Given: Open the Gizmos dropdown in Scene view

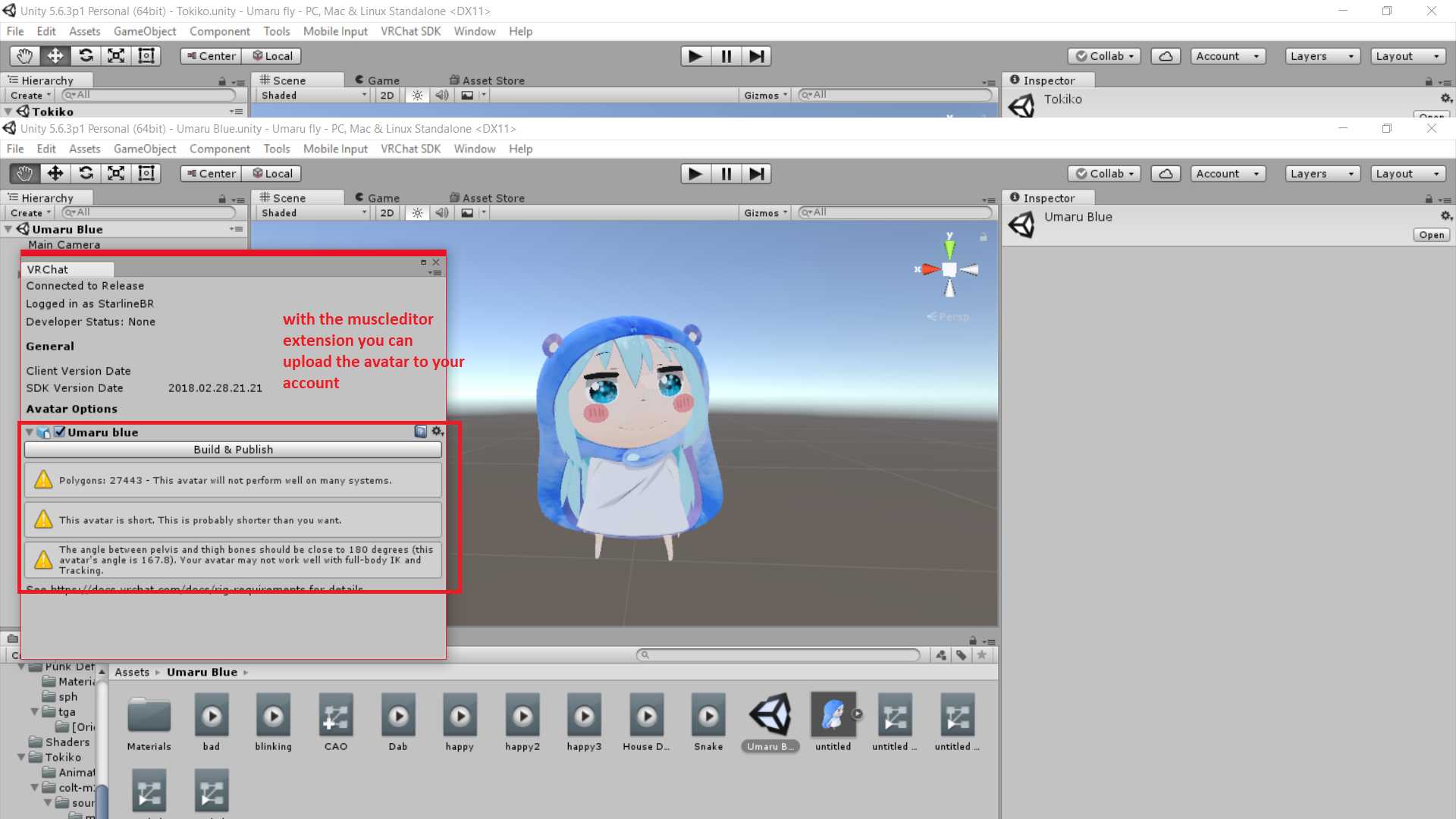Looking at the screenshot, I should pyautogui.click(x=765, y=213).
